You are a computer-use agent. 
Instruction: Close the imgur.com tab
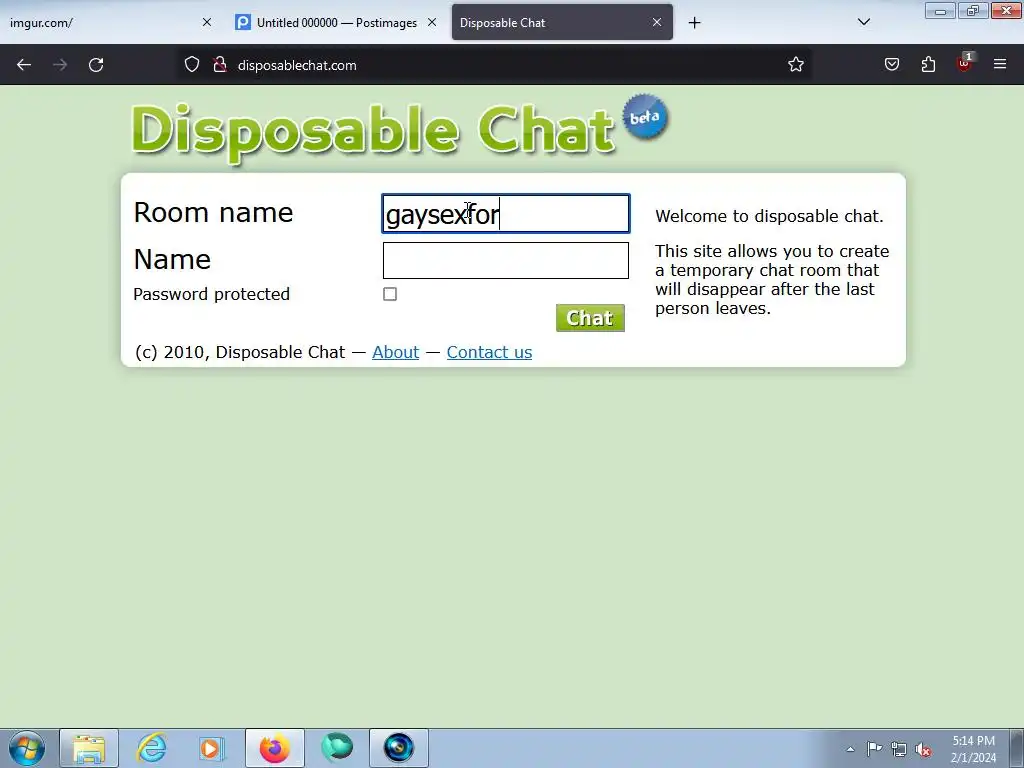pyautogui.click(x=206, y=22)
